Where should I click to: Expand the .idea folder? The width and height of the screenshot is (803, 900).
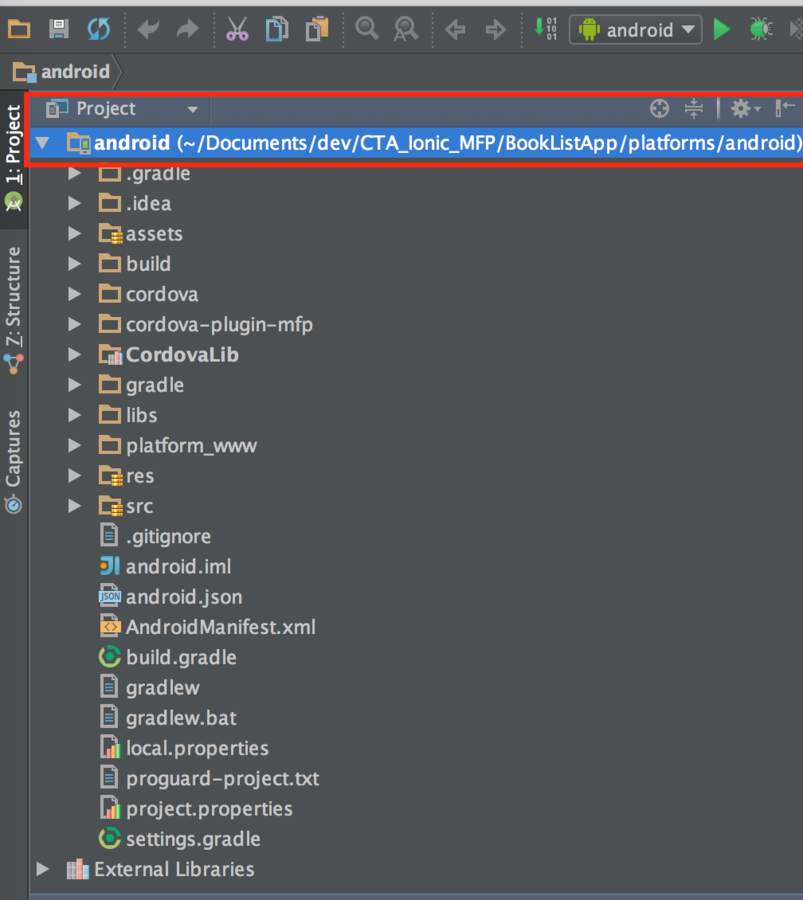click(x=74, y=203)
